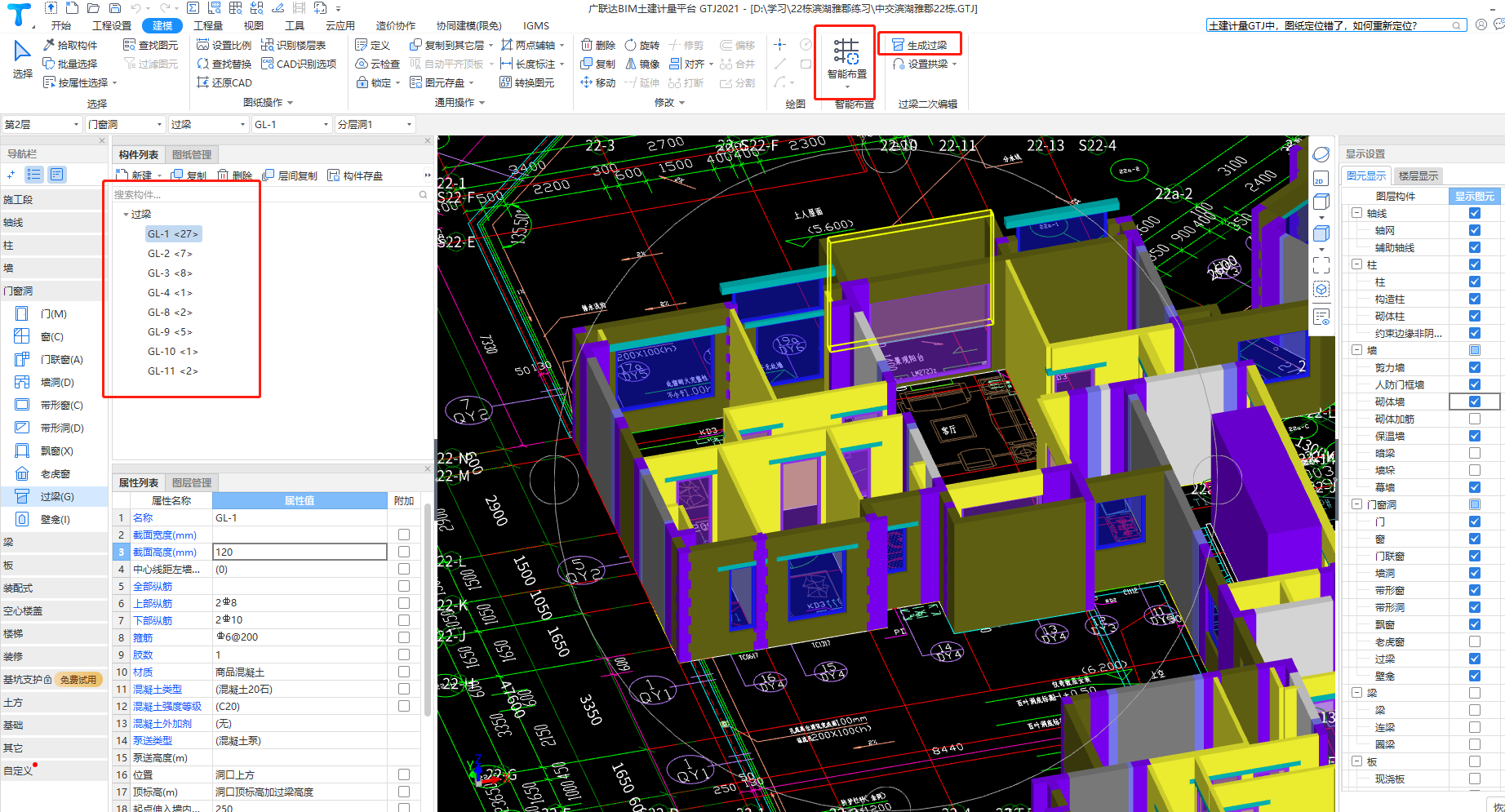Click the 识别楼层表 tool
Image resolution: width=1505 pixels, height=812 pixels.
point(294,45)
